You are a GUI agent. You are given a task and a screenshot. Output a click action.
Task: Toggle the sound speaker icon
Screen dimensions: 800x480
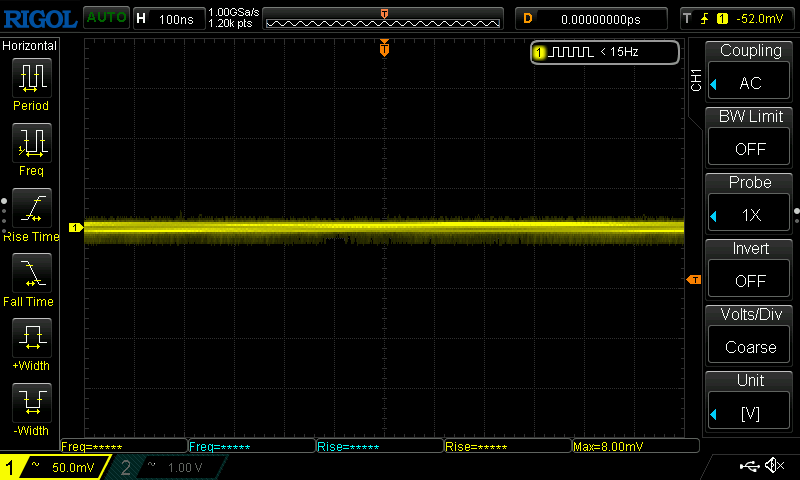(775, 465)
